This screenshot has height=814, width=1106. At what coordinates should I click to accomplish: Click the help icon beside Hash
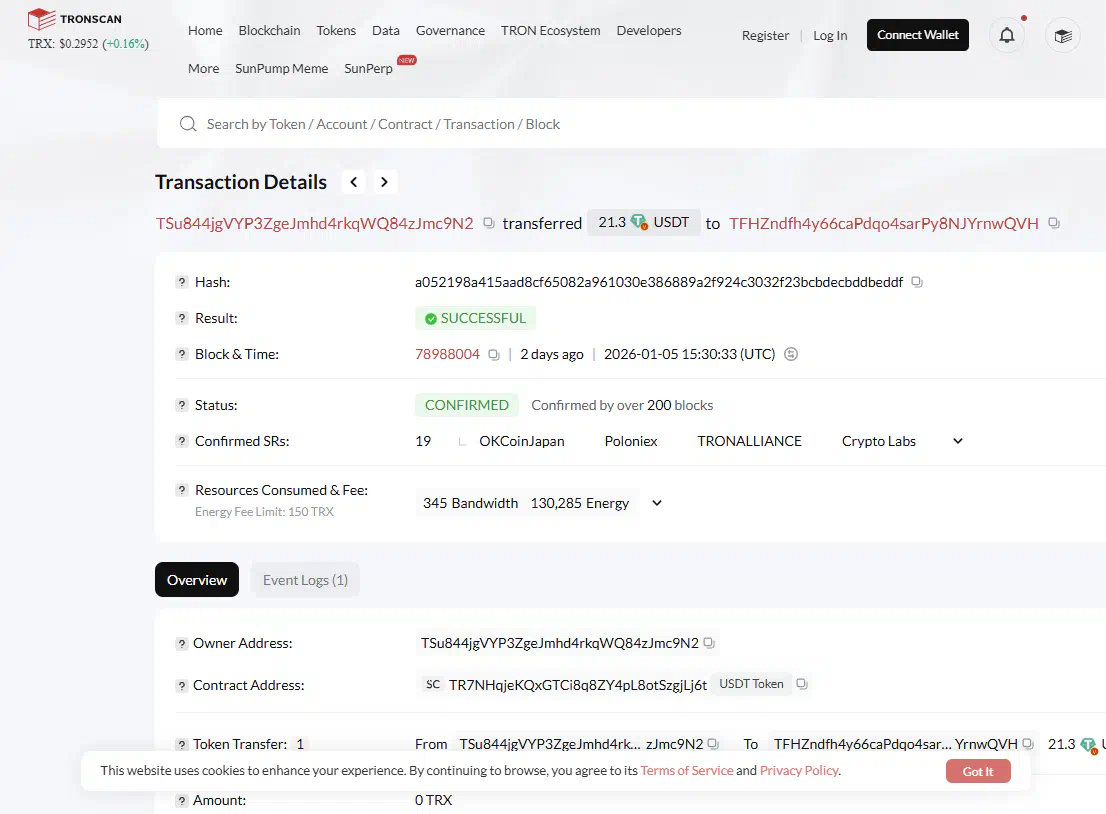tap(182, 283)
